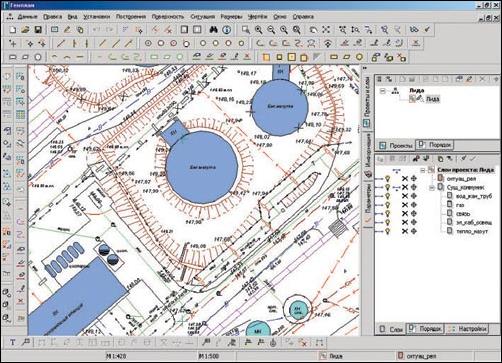The height and width of the screenshot is (363, 502).
Task: Toggle lightbulb visibility for layer вод_кан_труб
Action: coord(388,196)
